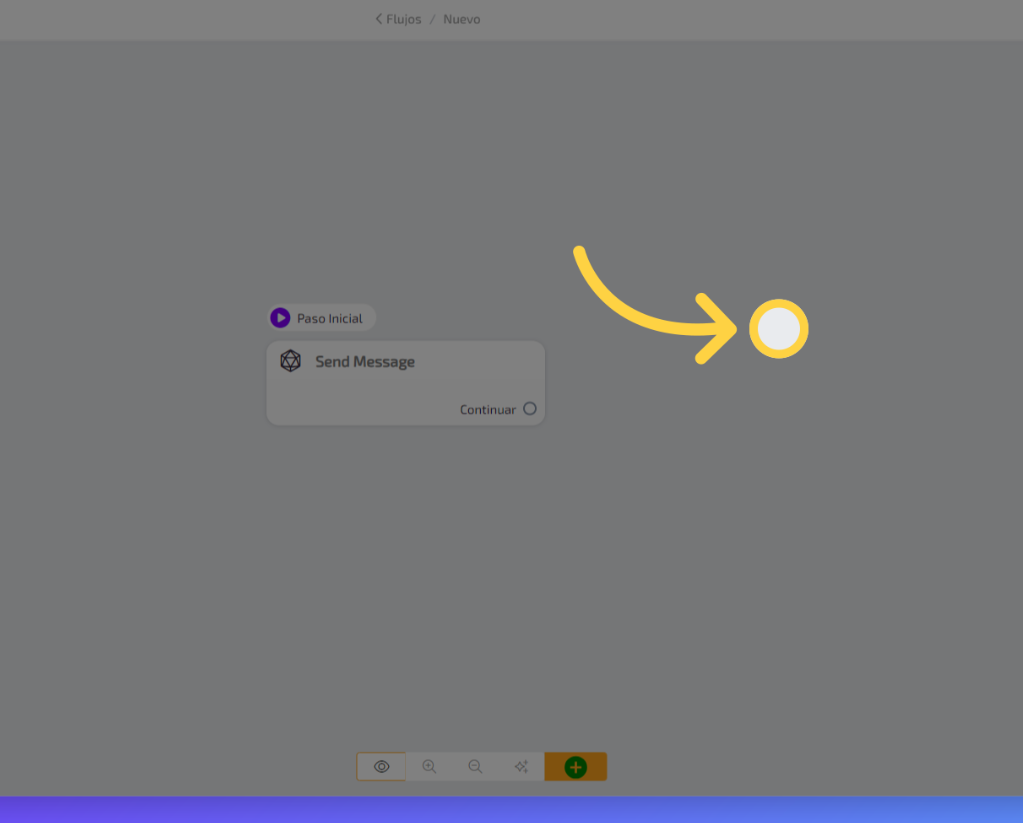Screen dimensions: 1023x823
Task: Click the yellow-highlighted circle on the canvas
Action: click(x=778, y=329)
